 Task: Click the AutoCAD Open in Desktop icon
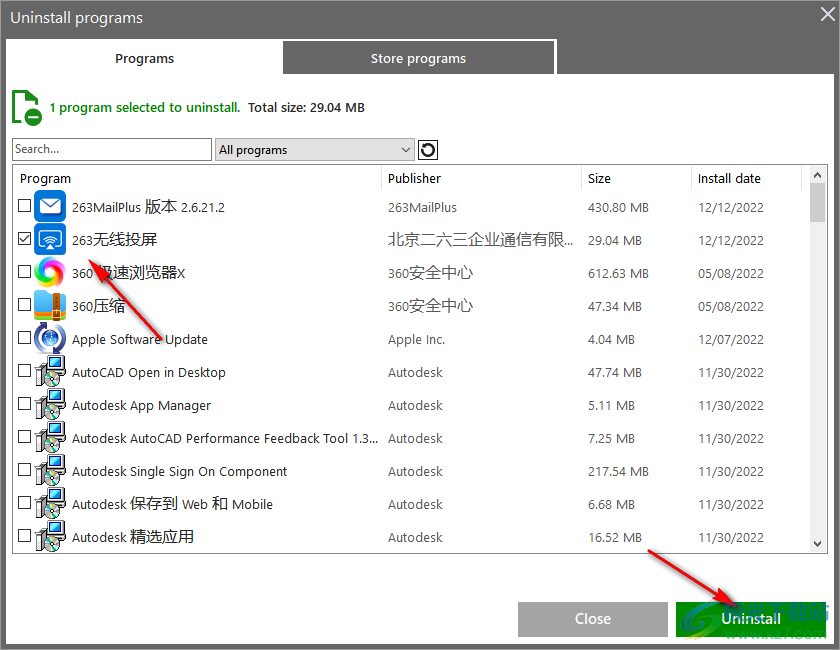50,371
